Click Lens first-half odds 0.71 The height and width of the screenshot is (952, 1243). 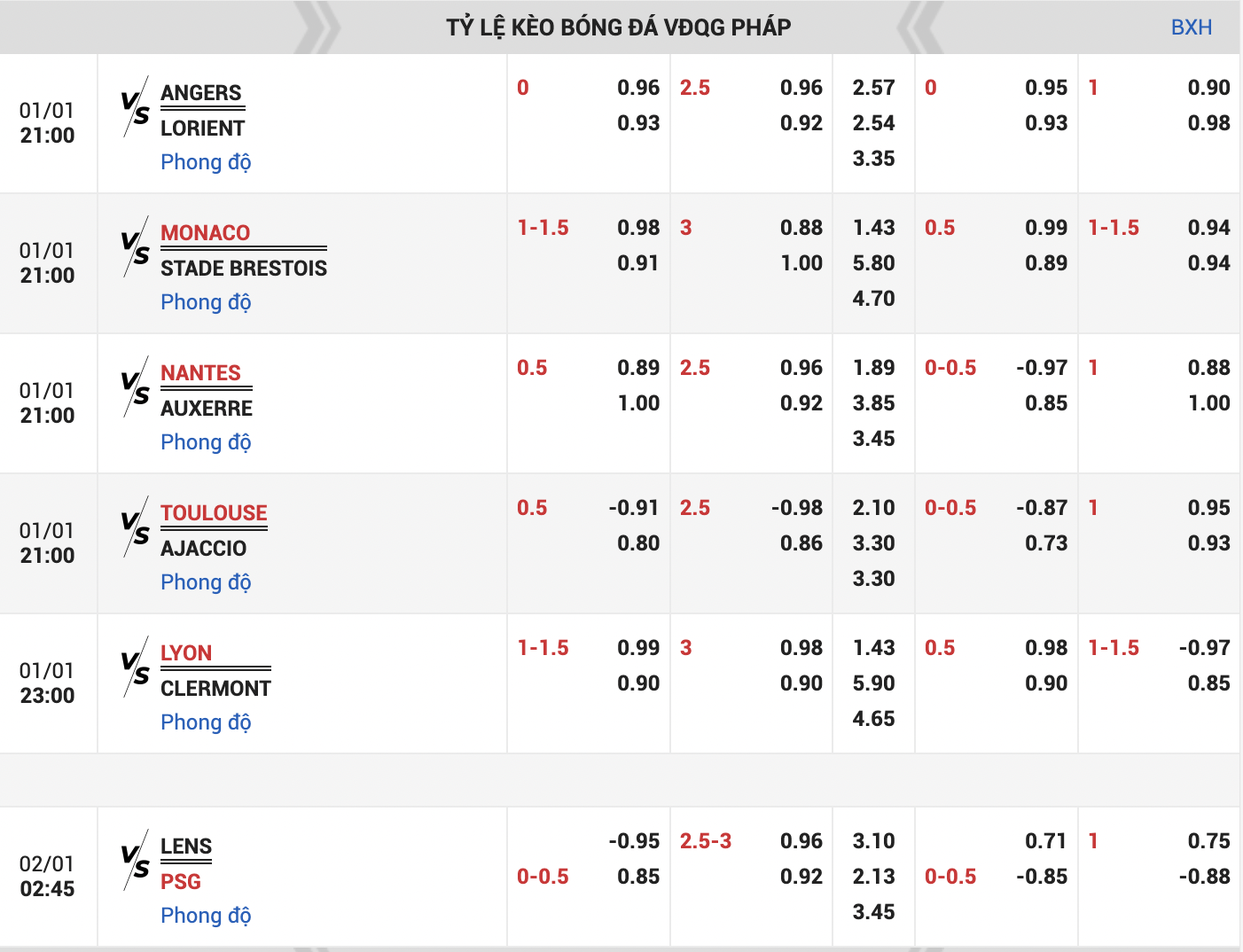click(1046, 841)
